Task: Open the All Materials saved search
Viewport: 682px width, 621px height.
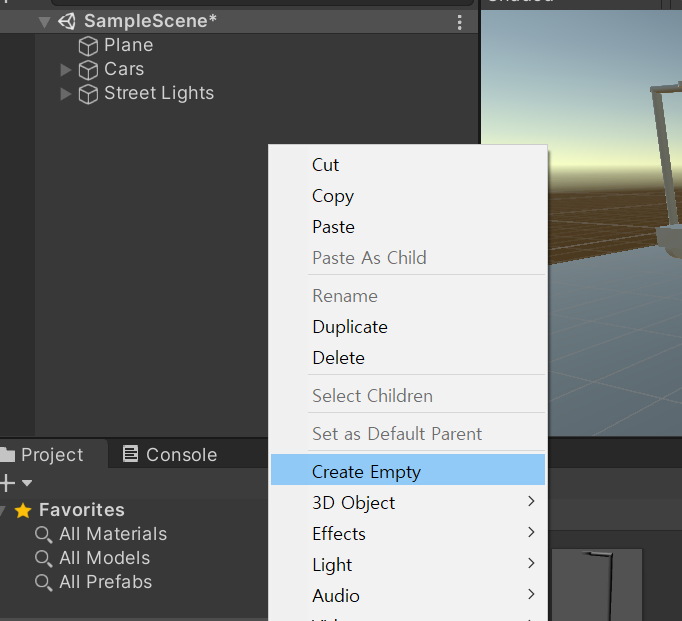Action: pos(113,534)
